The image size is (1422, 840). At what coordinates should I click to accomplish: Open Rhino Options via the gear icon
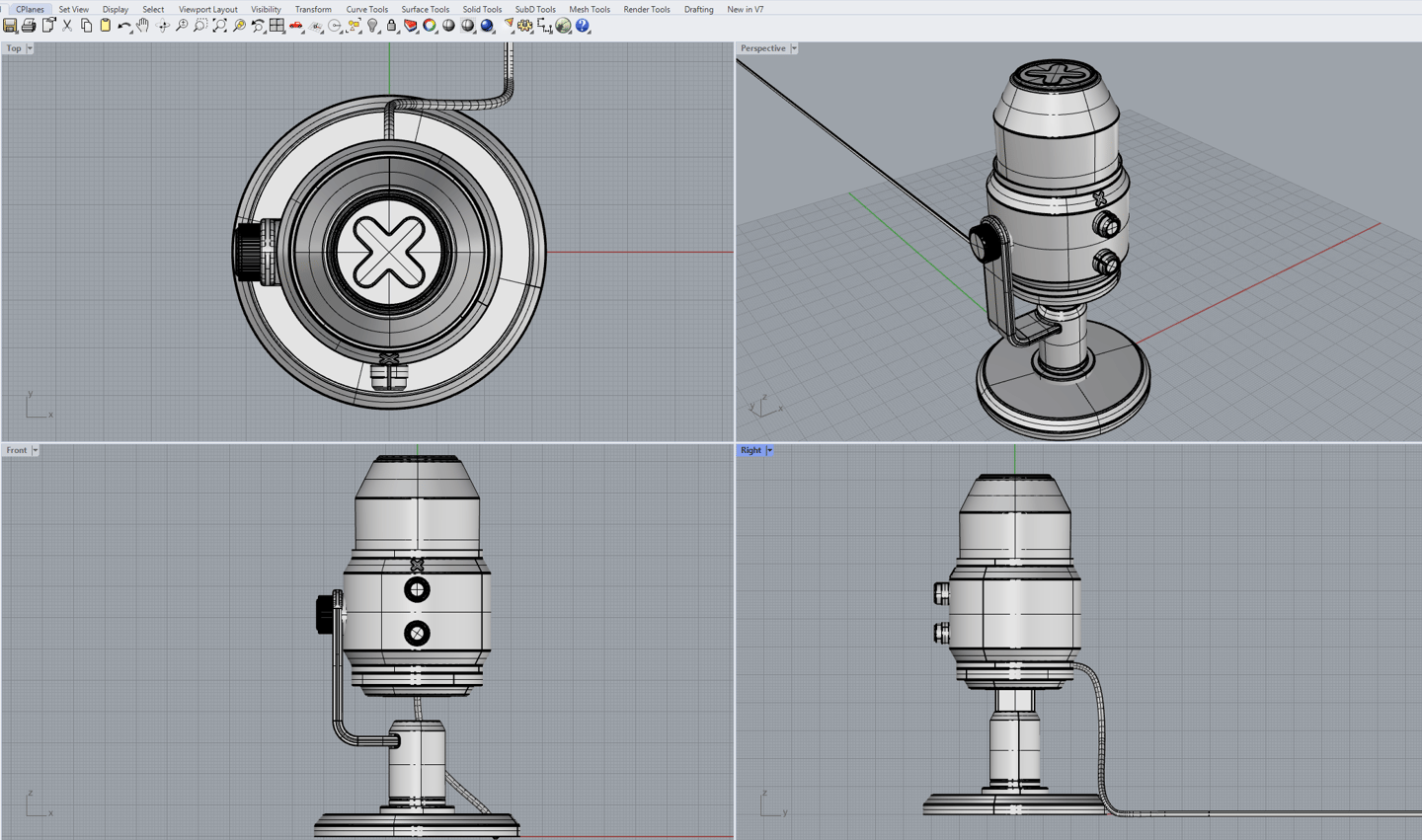point(523,26)
